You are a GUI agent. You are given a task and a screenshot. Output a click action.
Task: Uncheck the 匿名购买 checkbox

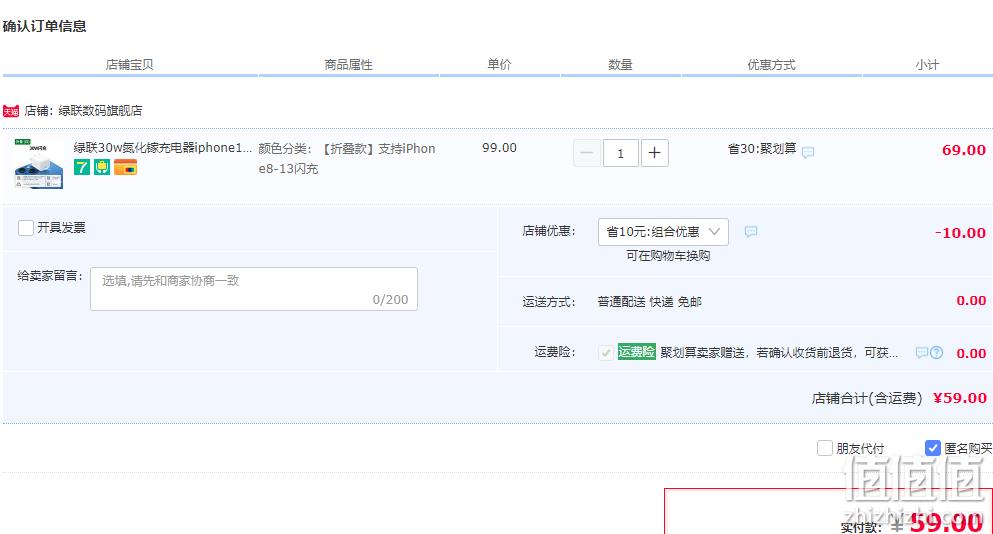932,448
